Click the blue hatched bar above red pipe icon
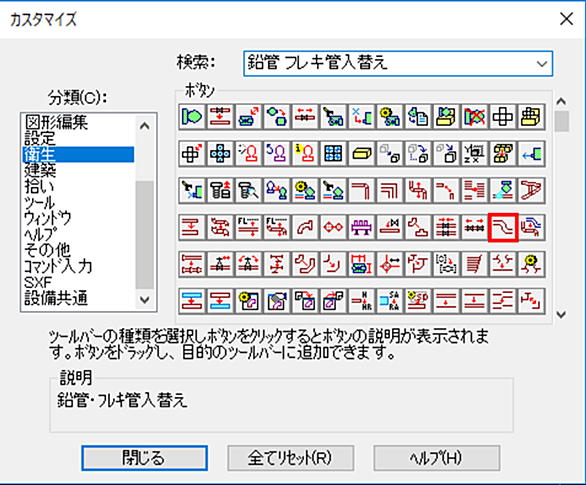Viewport: 586px width, 485px height. pos(192,301)
